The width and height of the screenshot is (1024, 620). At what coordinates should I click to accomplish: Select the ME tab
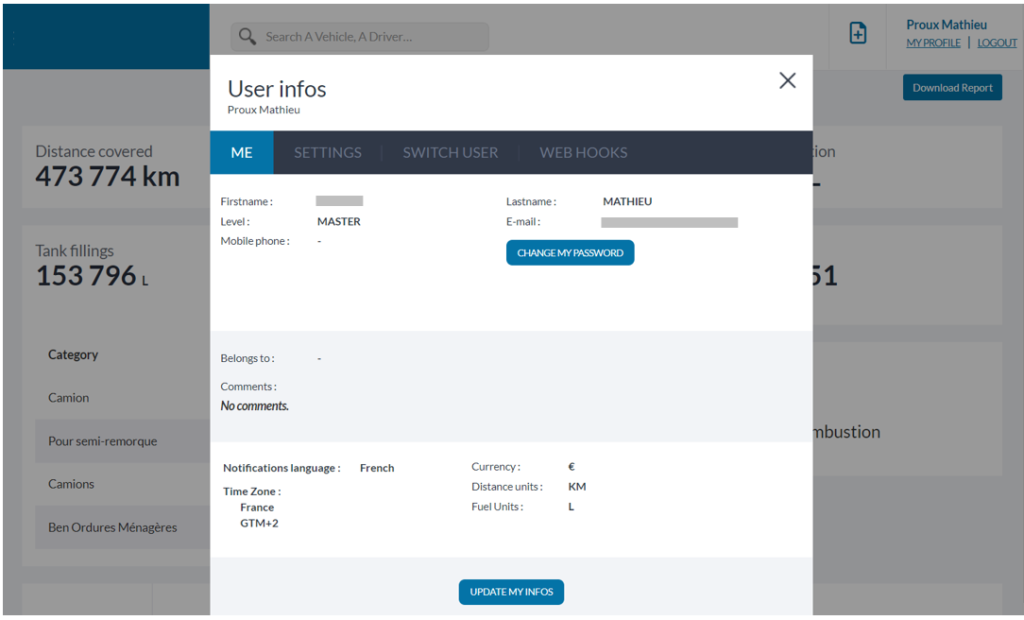(x=241, y=153)
